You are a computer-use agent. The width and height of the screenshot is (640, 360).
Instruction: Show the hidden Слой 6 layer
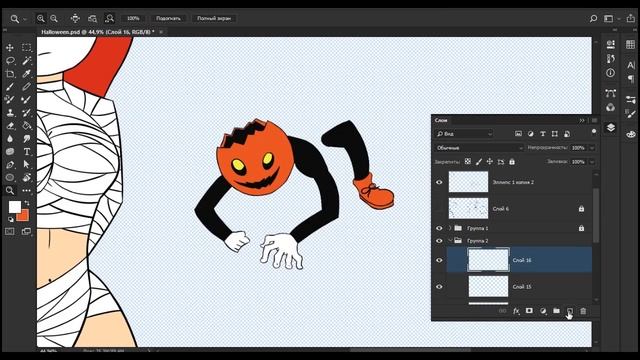[x=439, y=209]
